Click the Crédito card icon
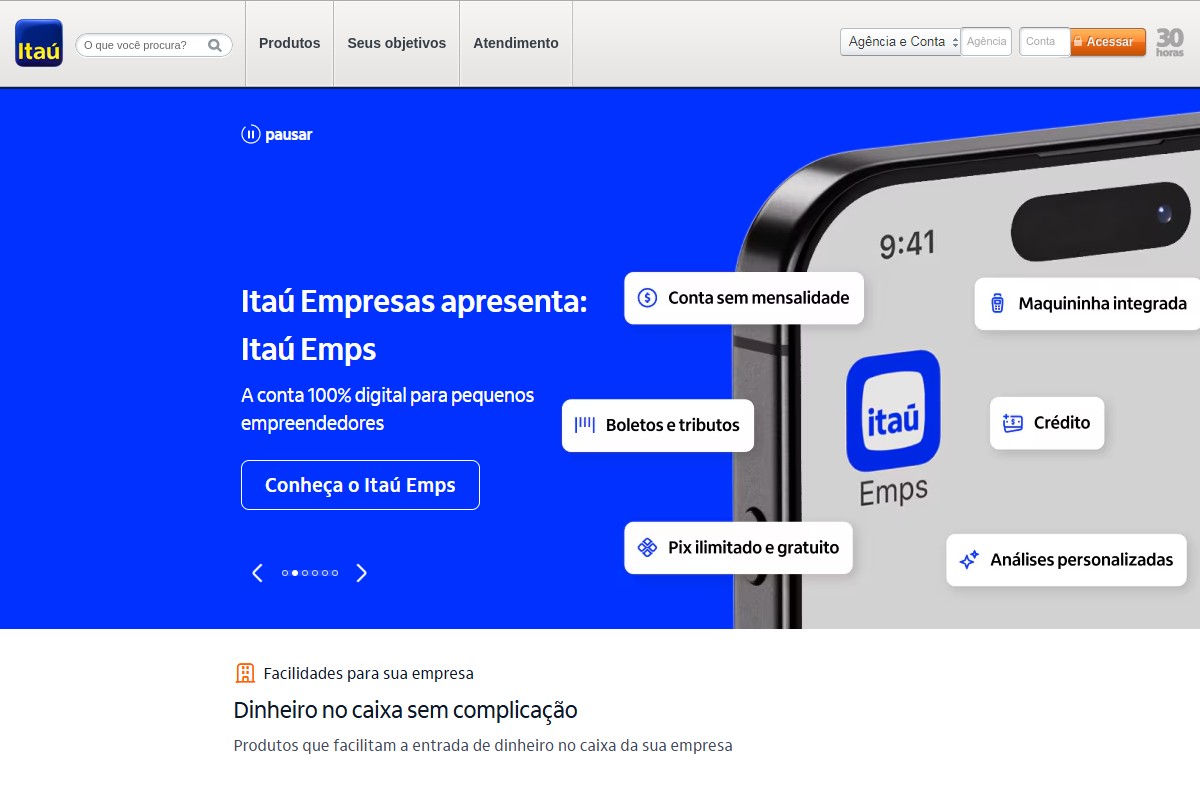The width and height of the screenshot is (1200, 800). 1013,423
